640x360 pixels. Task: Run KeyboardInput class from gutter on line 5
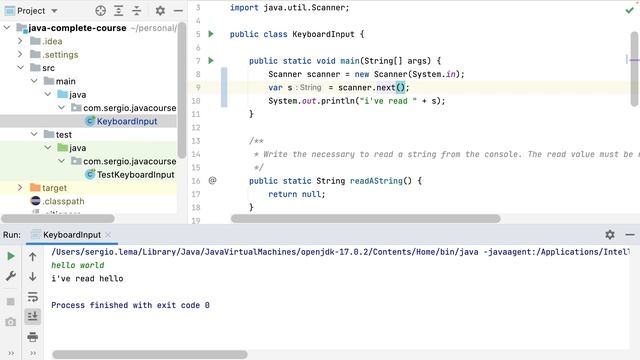[x=211, y=34]
